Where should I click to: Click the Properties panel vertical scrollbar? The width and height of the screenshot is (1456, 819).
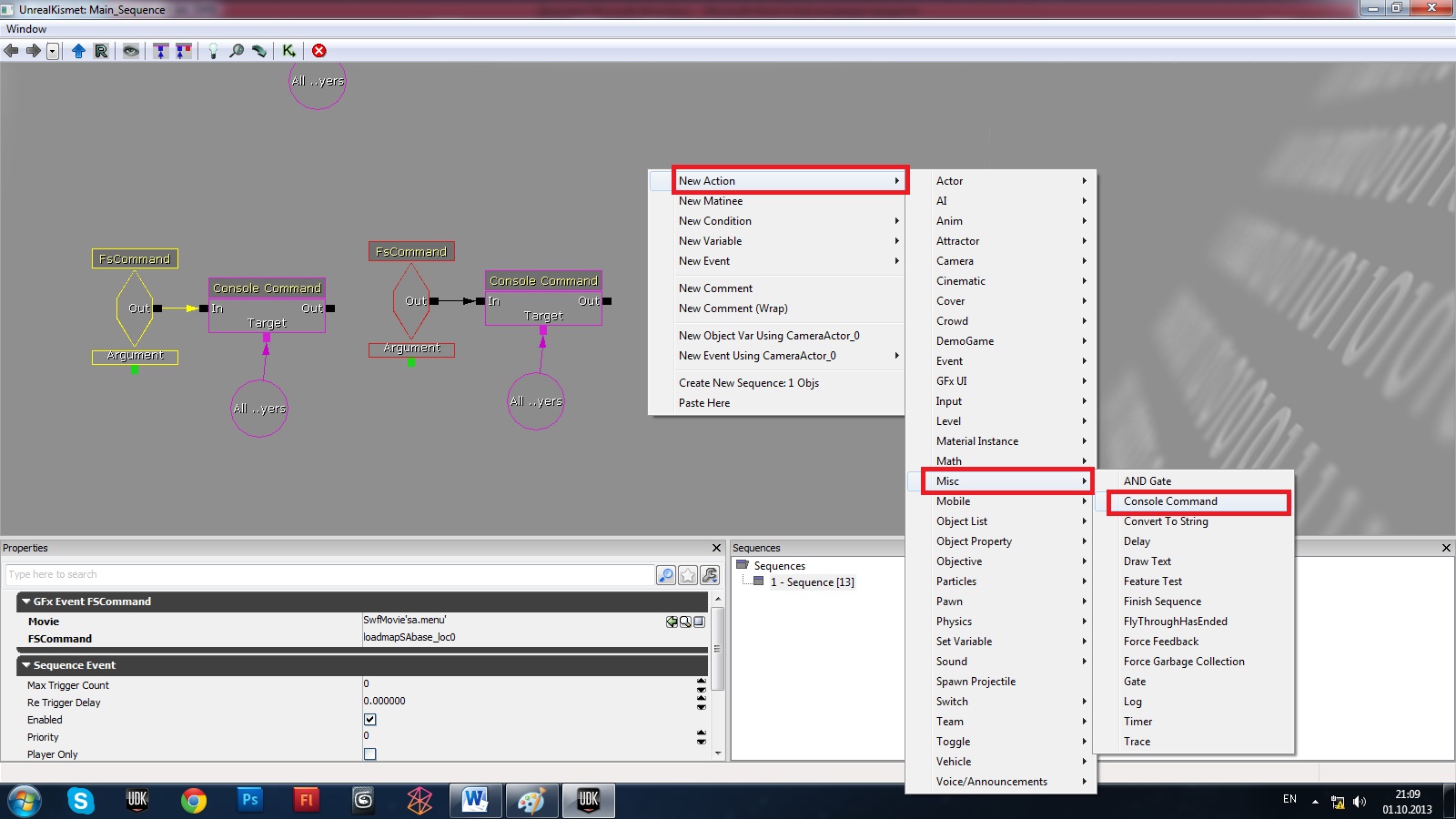[718, 677]
